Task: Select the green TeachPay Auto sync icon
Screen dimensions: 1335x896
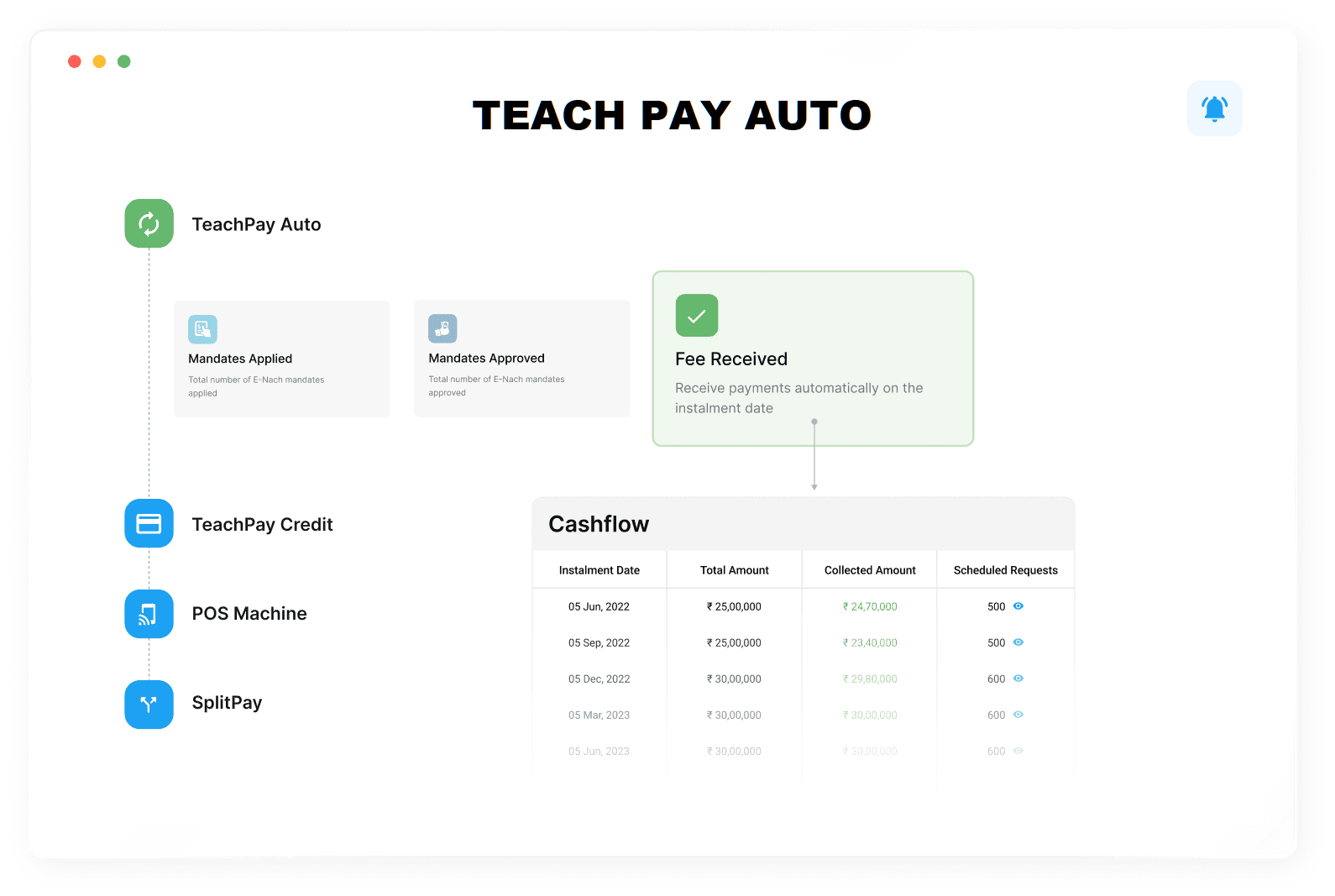Action: click(149, 223)
